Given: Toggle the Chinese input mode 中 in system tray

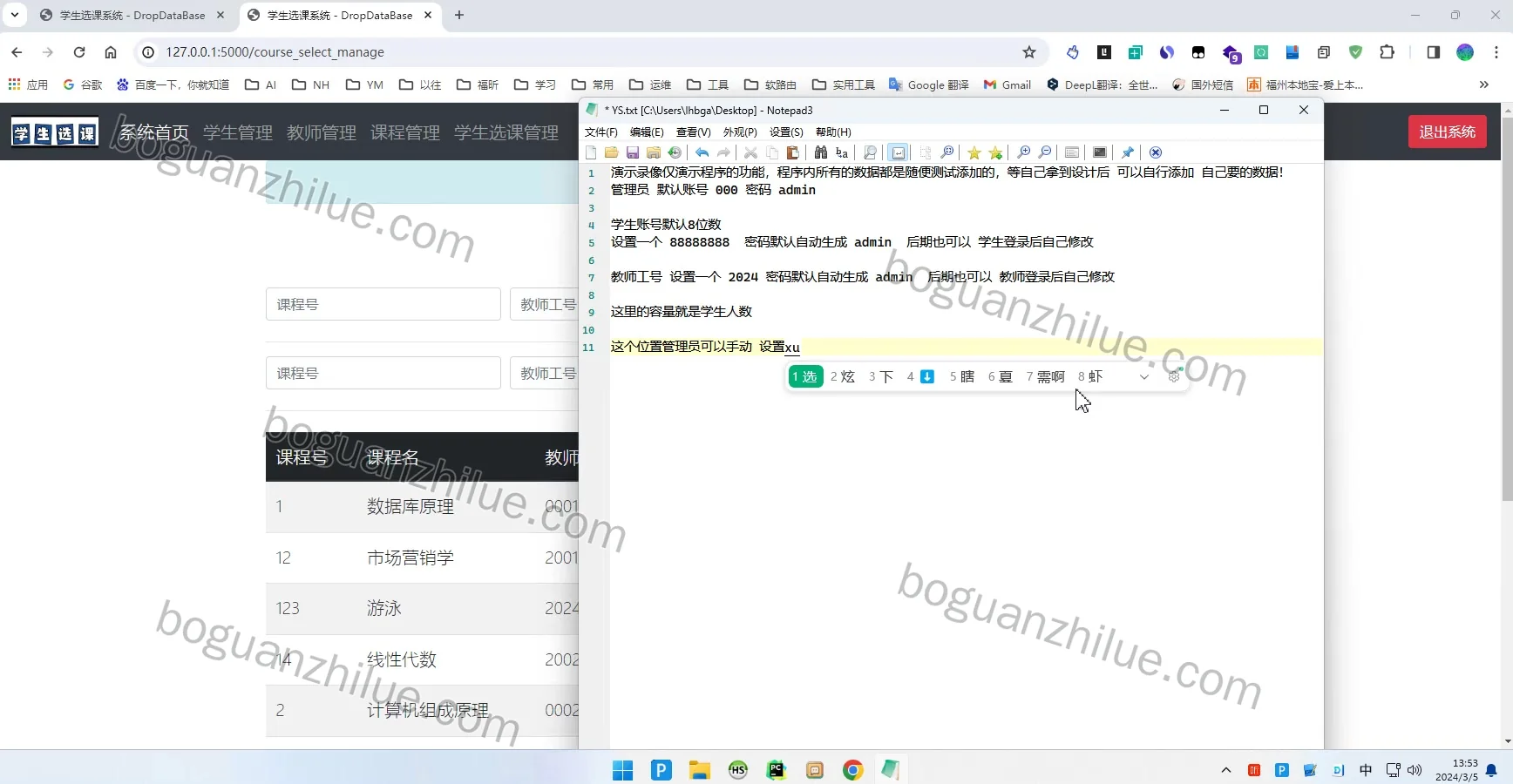Looking at the screenshot, I should (x=1366, y=770).
